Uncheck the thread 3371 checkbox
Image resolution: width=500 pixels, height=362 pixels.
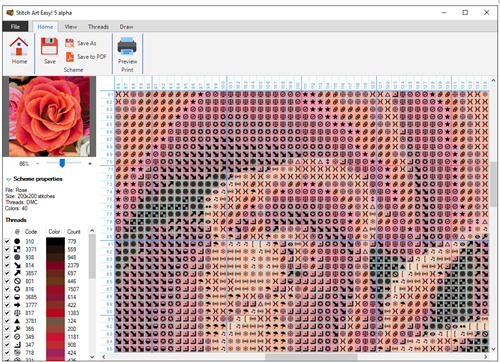(7, 249)
